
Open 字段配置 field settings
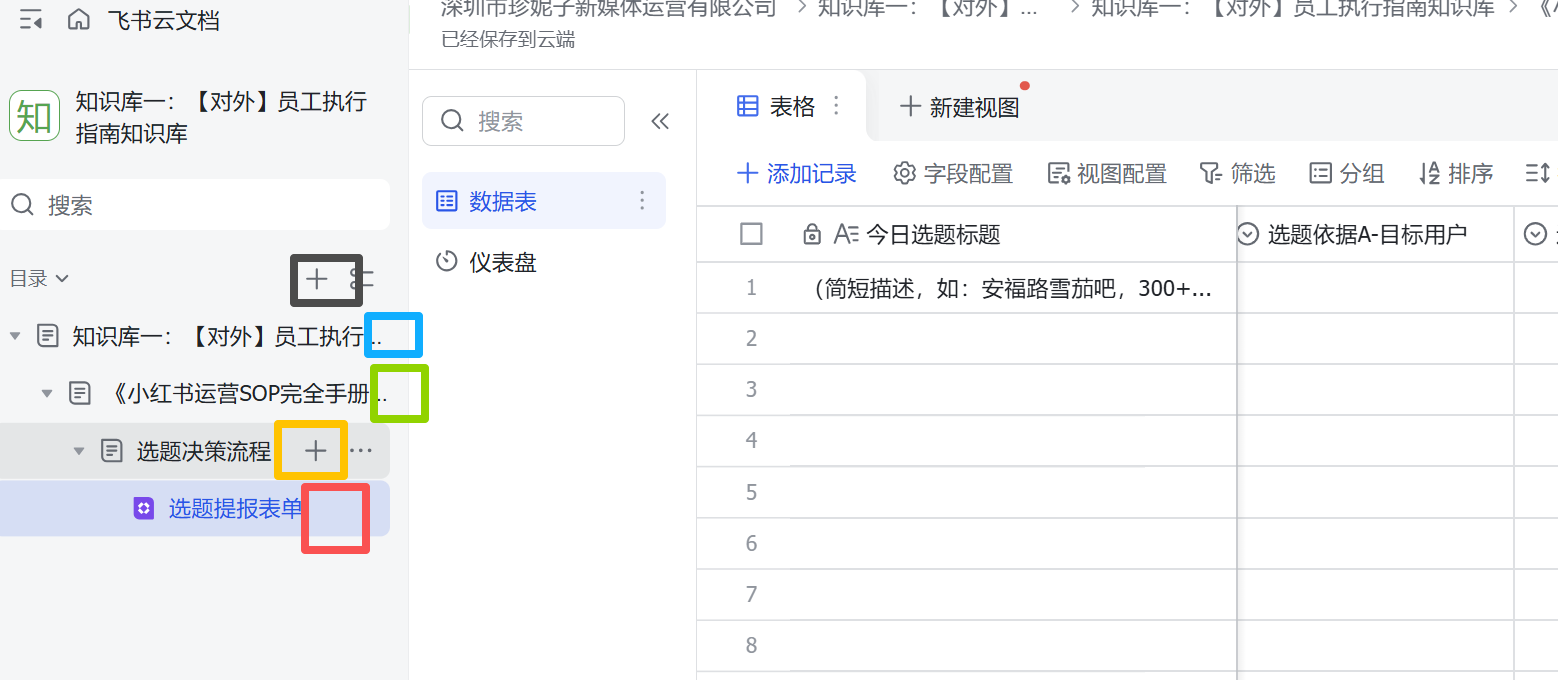(x=953, y=174)
